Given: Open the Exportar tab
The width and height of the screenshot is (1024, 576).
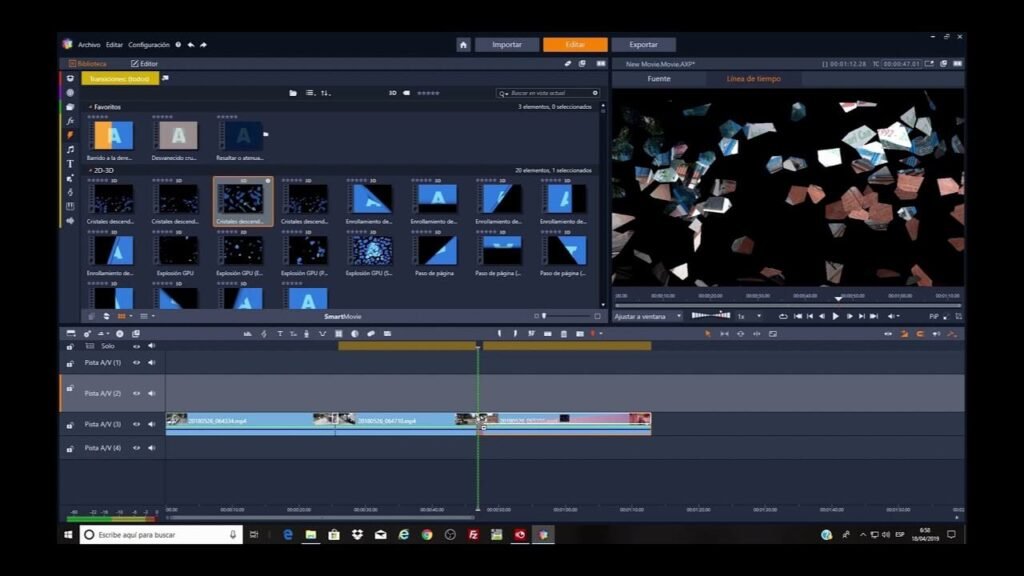Looking at the screenshot, I should [x=643, y=44].
